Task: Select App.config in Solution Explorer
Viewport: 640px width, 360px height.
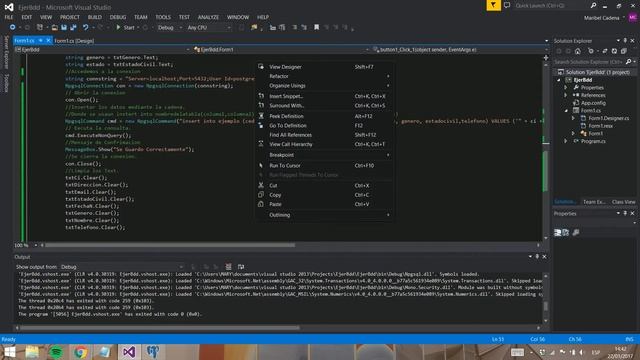Action: tap(593, 103)
